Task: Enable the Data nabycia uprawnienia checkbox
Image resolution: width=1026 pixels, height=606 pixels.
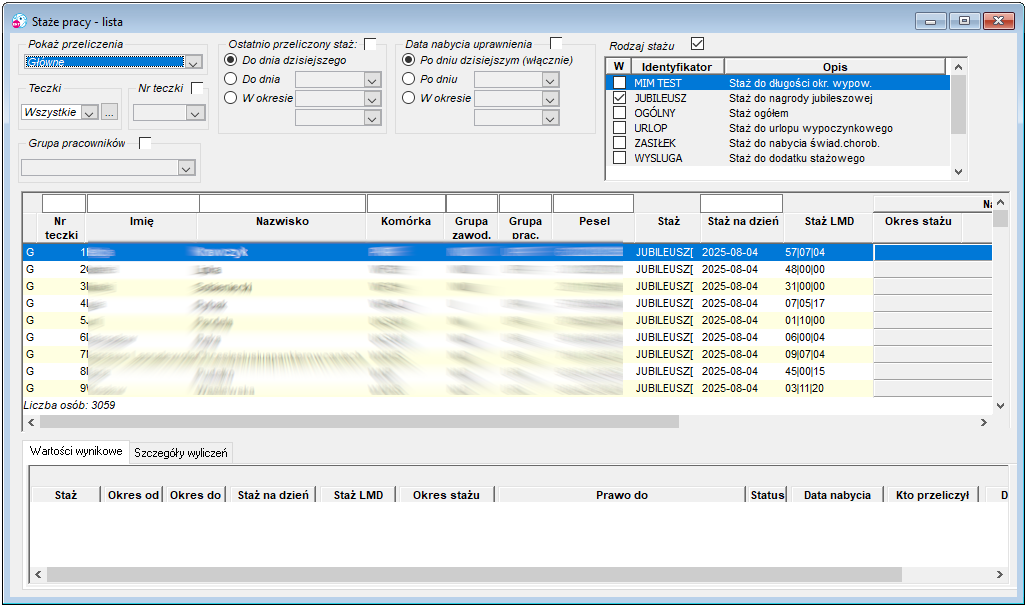Action: (x=556, y=43)
